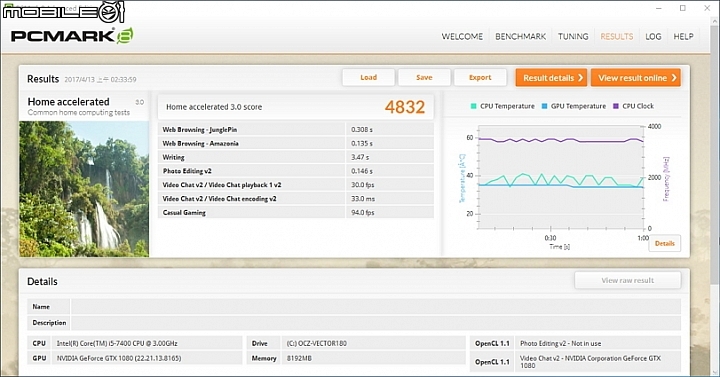This screenshot has height=377, width=720.
Task: Select the Writing test row
Action: 296,157
